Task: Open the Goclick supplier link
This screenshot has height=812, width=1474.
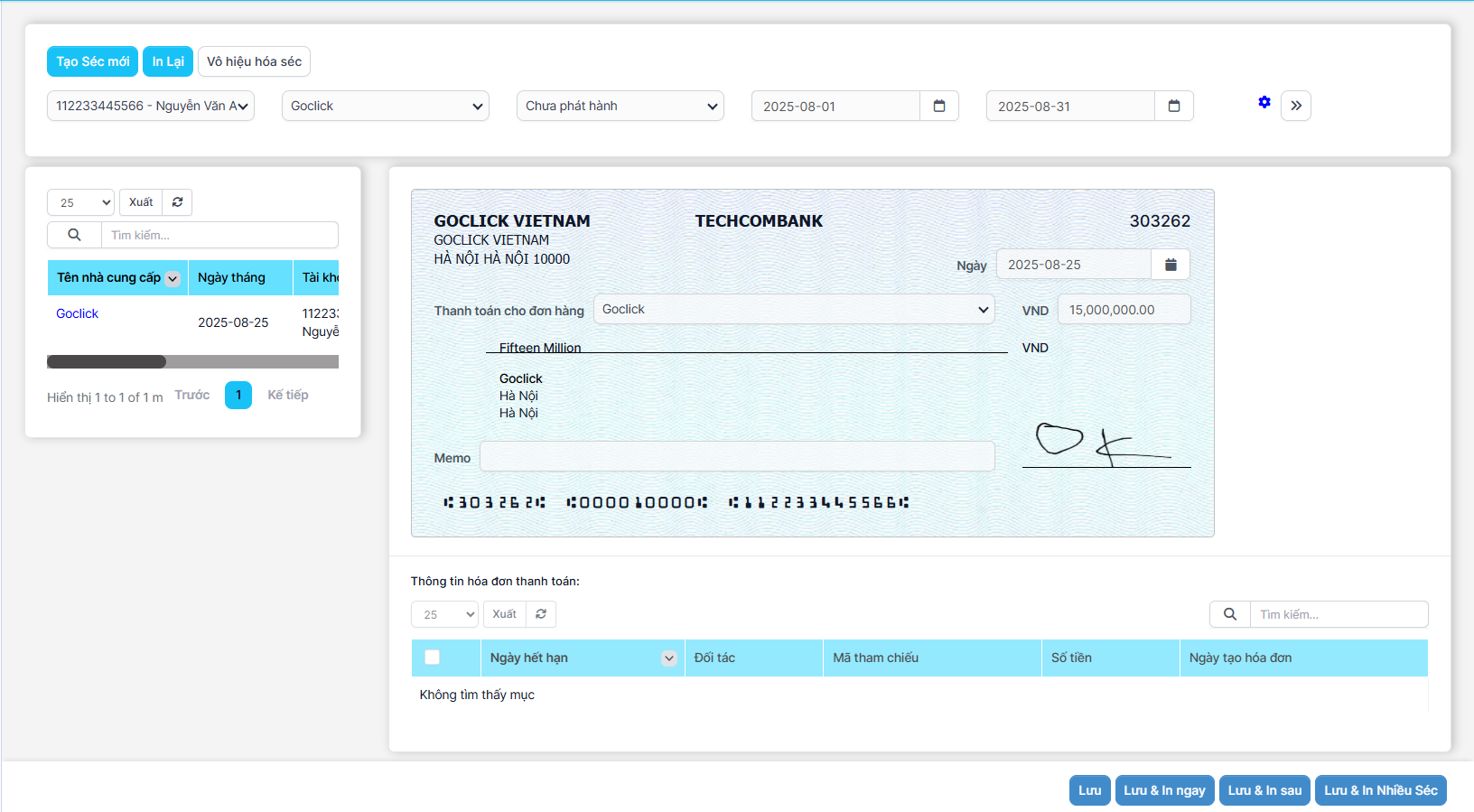Action: pos(77,313)
